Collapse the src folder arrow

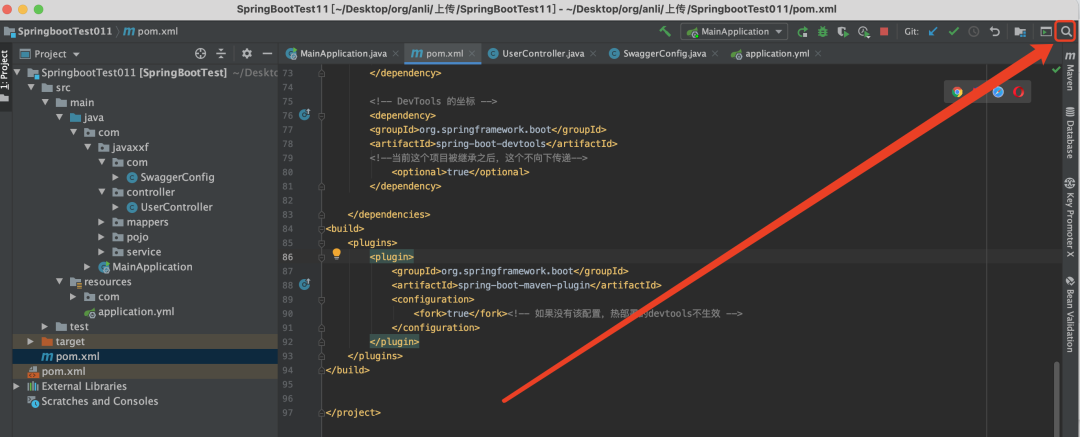[x=30, y=88]
